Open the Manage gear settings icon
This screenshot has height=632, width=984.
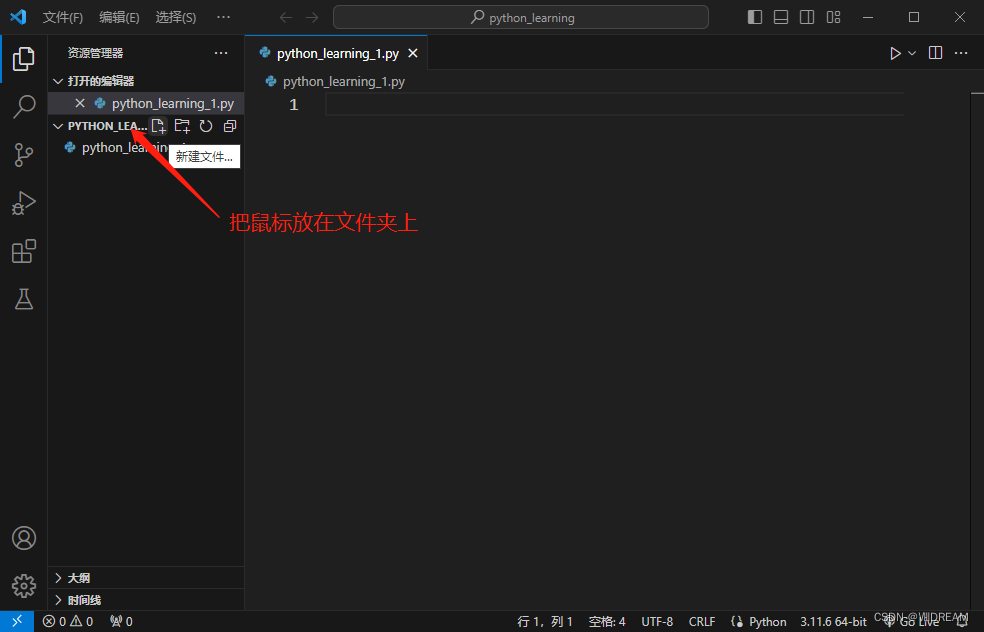tap(24, 586)
